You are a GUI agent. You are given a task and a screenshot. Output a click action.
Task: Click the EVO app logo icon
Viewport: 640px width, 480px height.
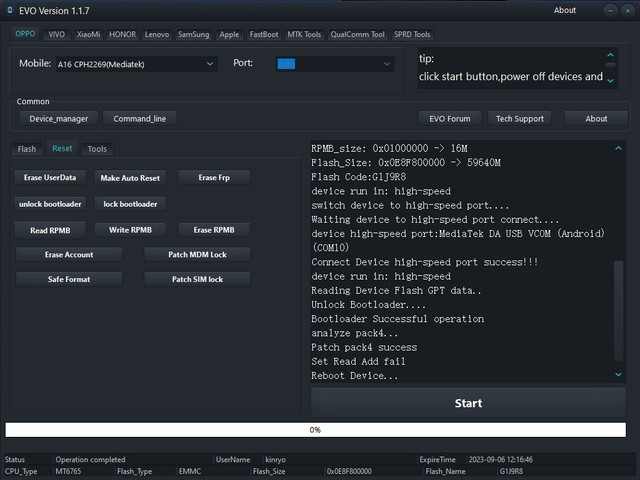click(x=9, y=10)
